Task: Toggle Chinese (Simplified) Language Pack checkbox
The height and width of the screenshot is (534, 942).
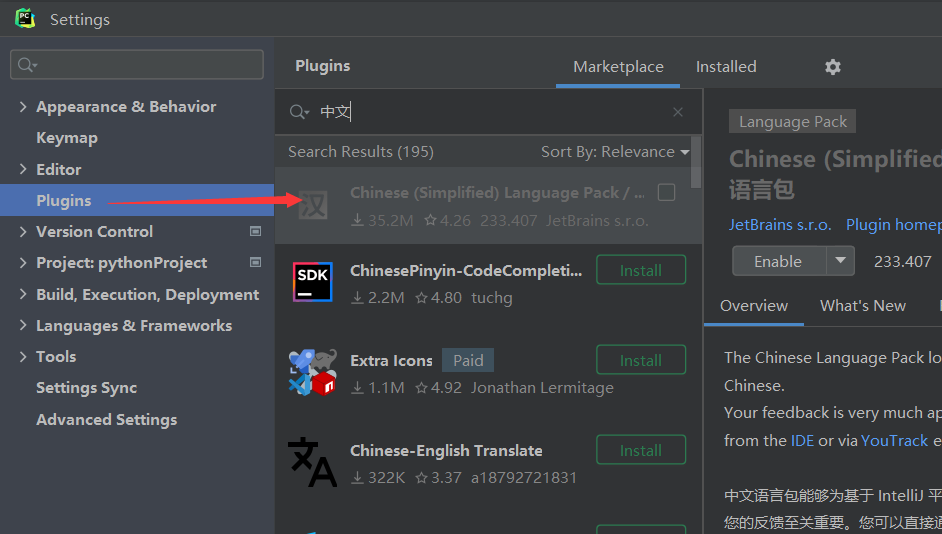Action: coord(666,192)
